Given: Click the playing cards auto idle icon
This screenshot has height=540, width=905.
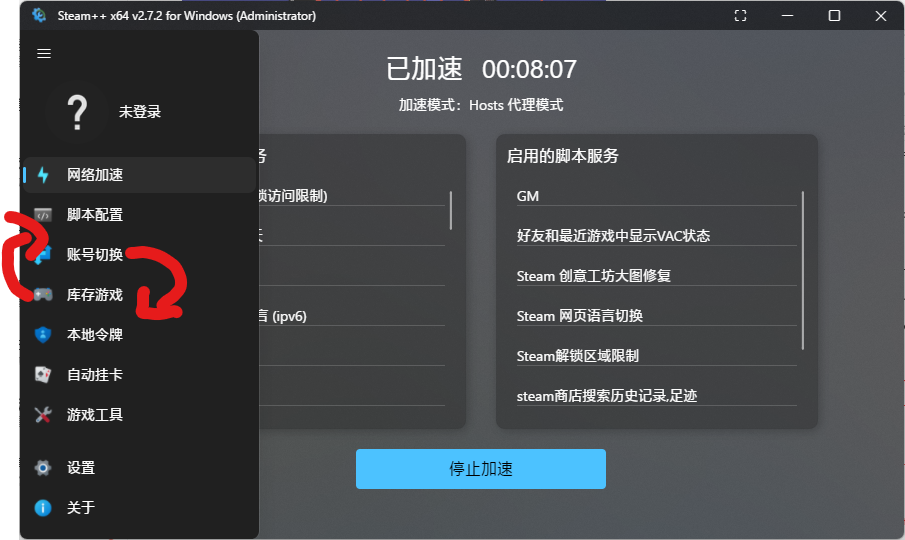Looking at the screenshot, I should [x=43, y=375].
